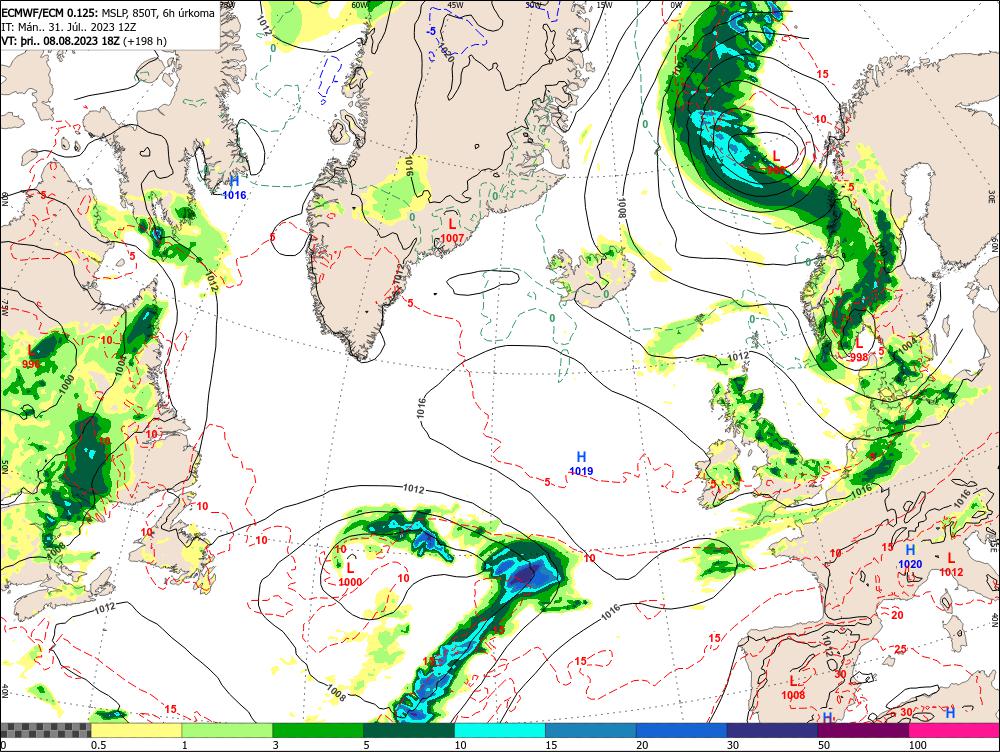Click the pink 100+ legend swatch
This screenshot has height=752, width=1000.
[954, 730]
